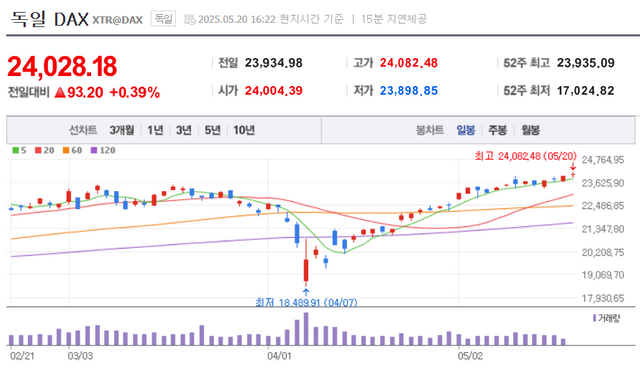Click the 전일 value 23,934.98
This screenshot has width=640, height=372.
coord(273,63)
